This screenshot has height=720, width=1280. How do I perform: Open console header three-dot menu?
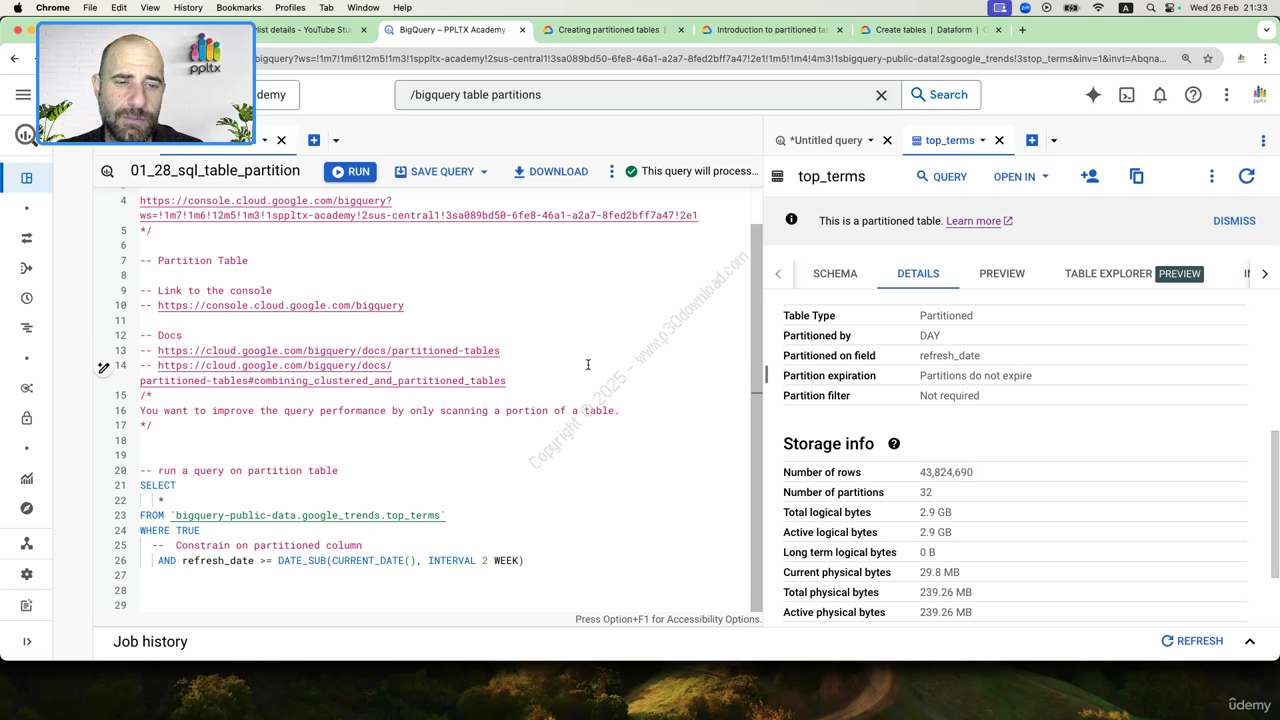1227,95
